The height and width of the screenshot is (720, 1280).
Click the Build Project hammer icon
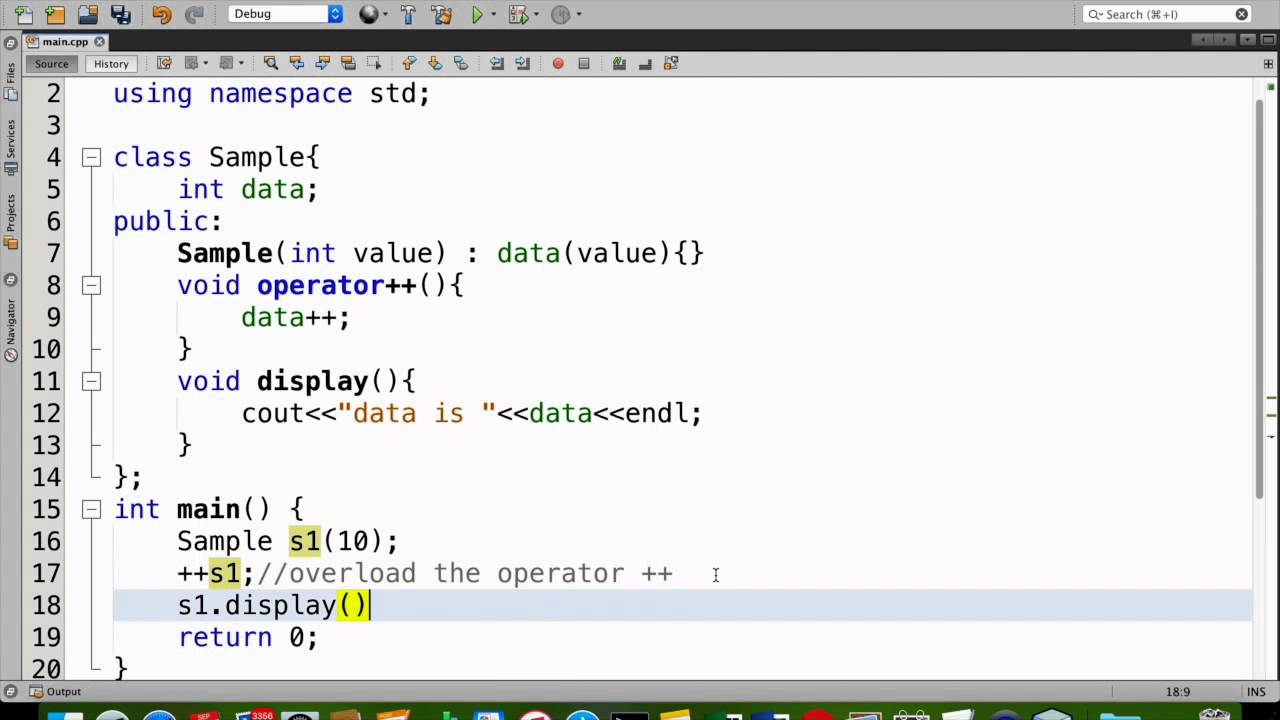408,14
